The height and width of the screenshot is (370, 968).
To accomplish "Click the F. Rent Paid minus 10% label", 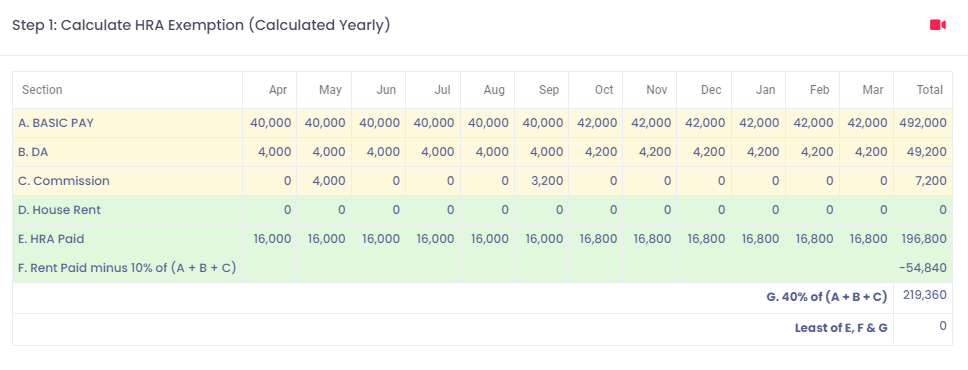I will coord(127,267).
